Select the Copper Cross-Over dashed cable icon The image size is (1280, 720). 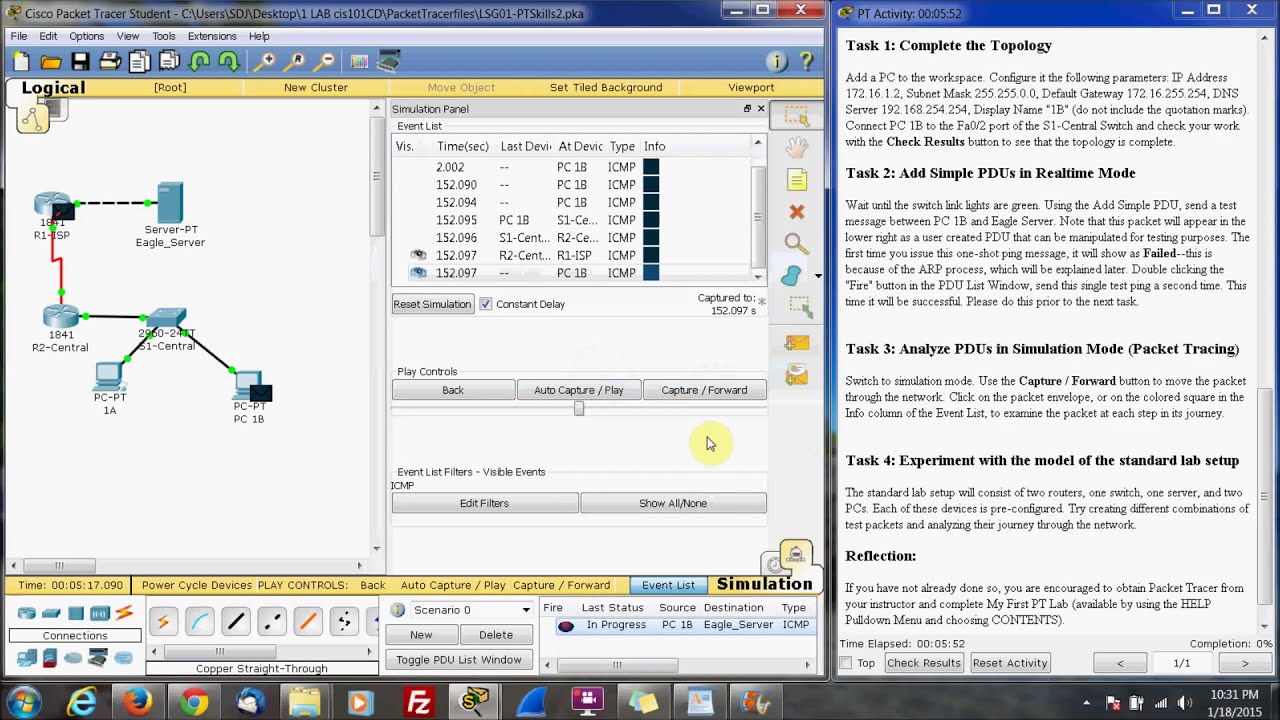click(x=271, y=622)
